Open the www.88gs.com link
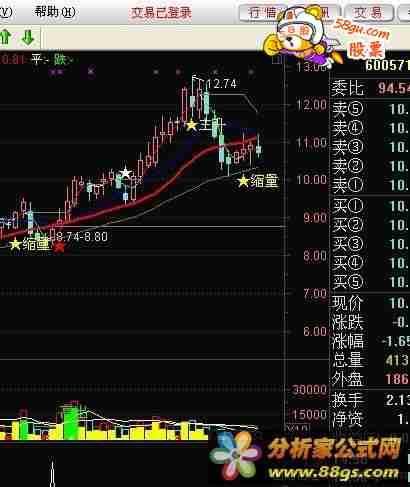Image resolution: width=410 pixels, height=487 pixels. tap(333, 472)
